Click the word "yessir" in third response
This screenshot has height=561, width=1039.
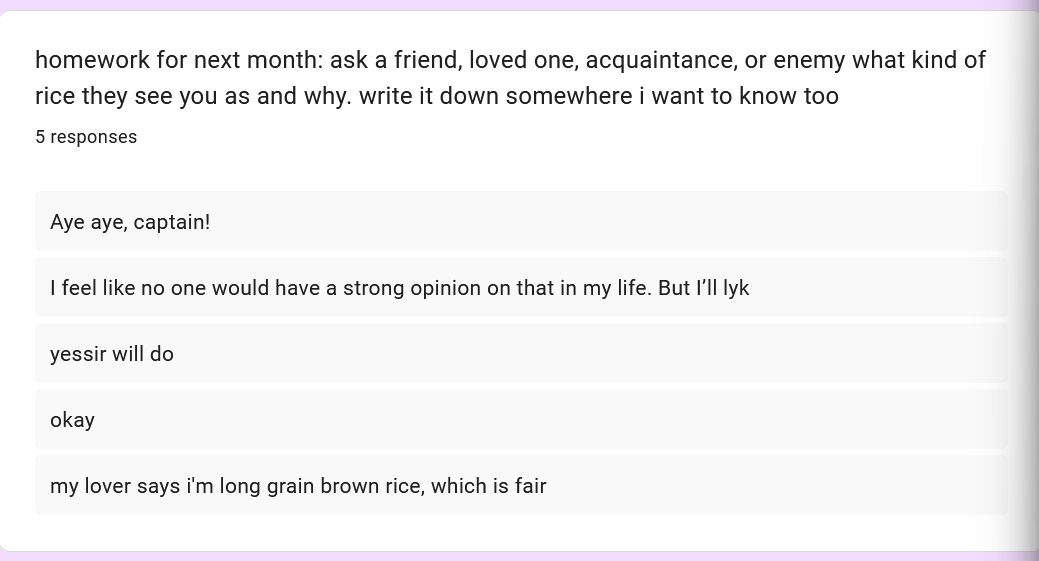(x=78, y=354)
